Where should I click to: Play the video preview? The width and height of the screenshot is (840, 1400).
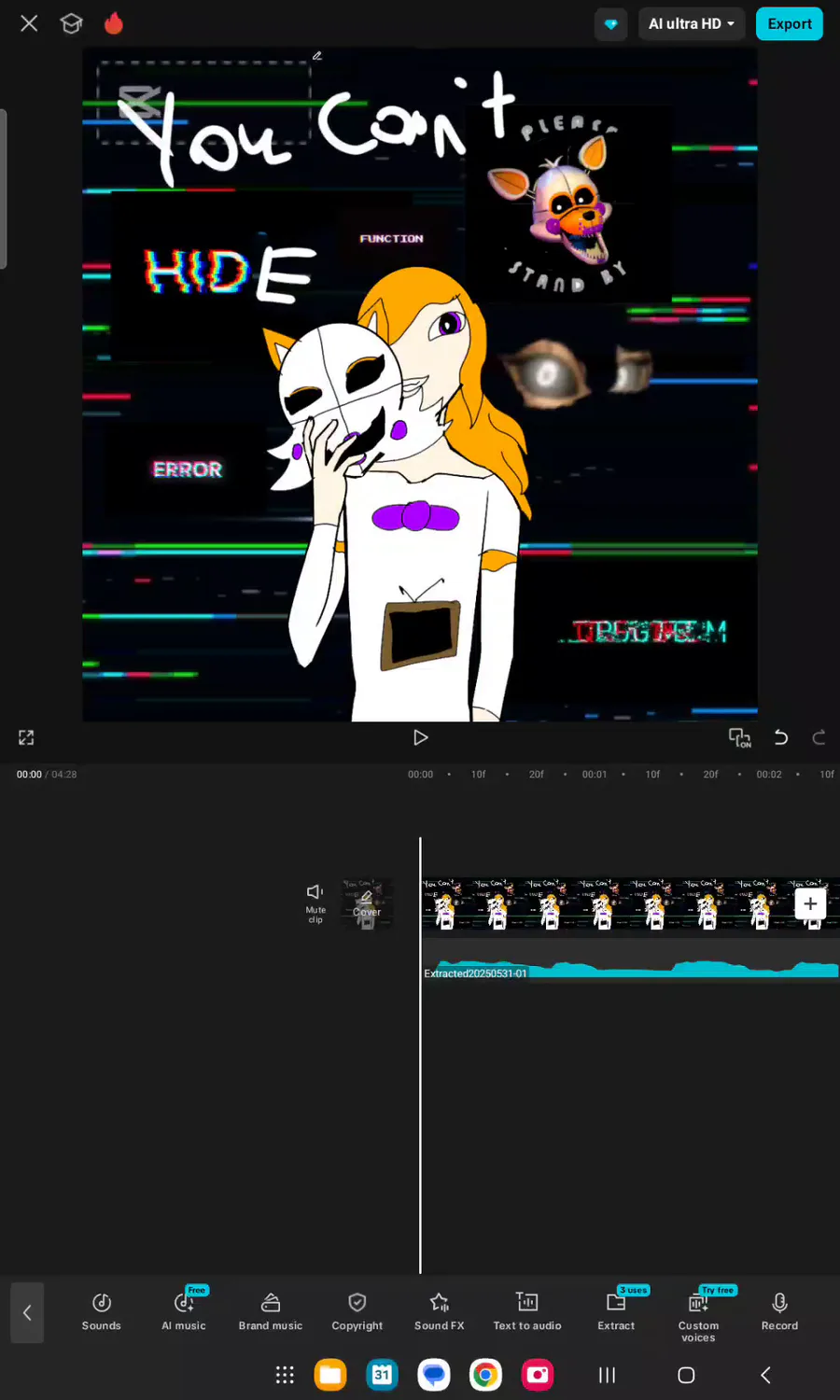(420, 737)
